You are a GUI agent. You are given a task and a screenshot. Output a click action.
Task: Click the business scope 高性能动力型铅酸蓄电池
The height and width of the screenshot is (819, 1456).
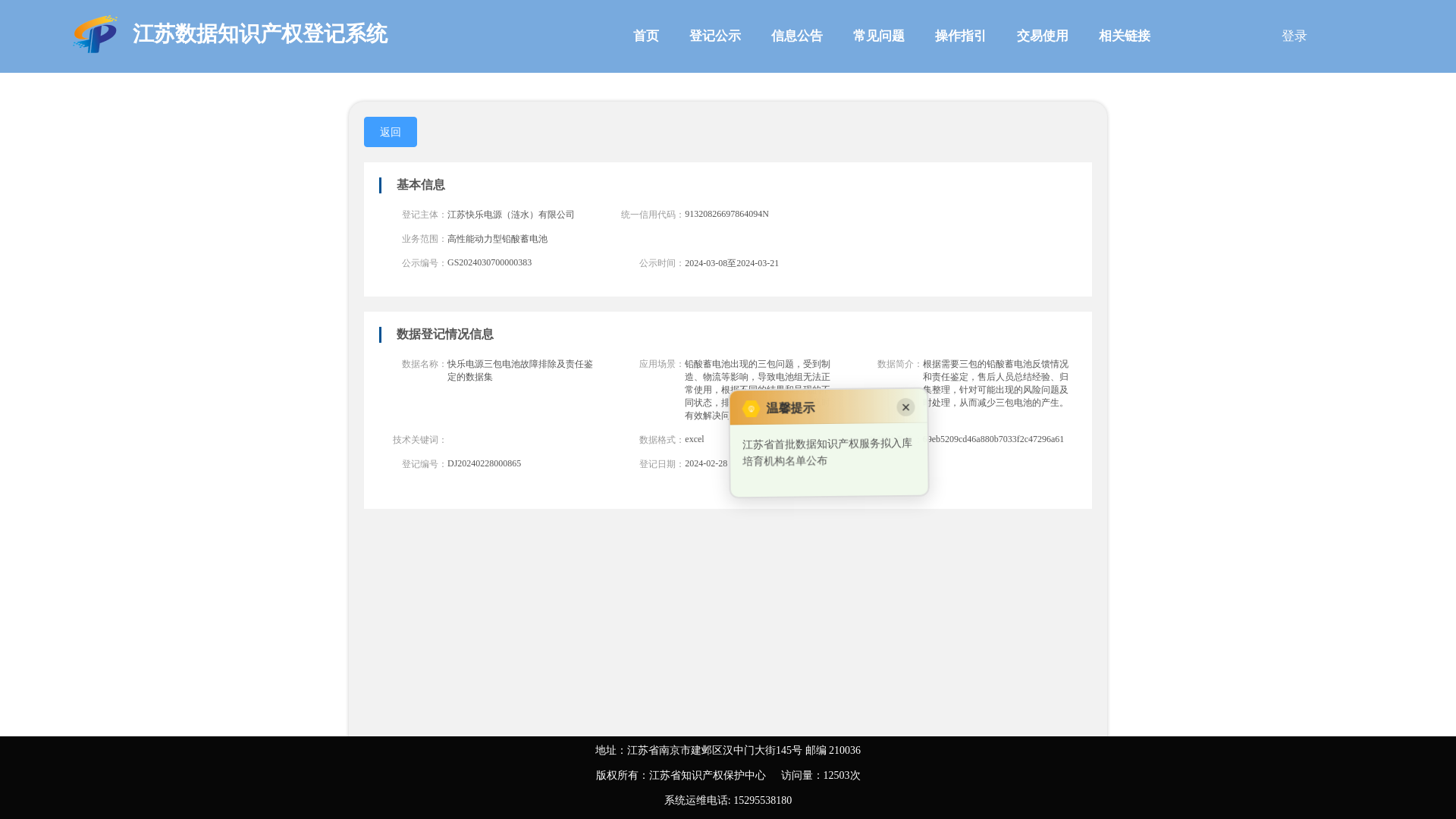[x=497, y=239]
